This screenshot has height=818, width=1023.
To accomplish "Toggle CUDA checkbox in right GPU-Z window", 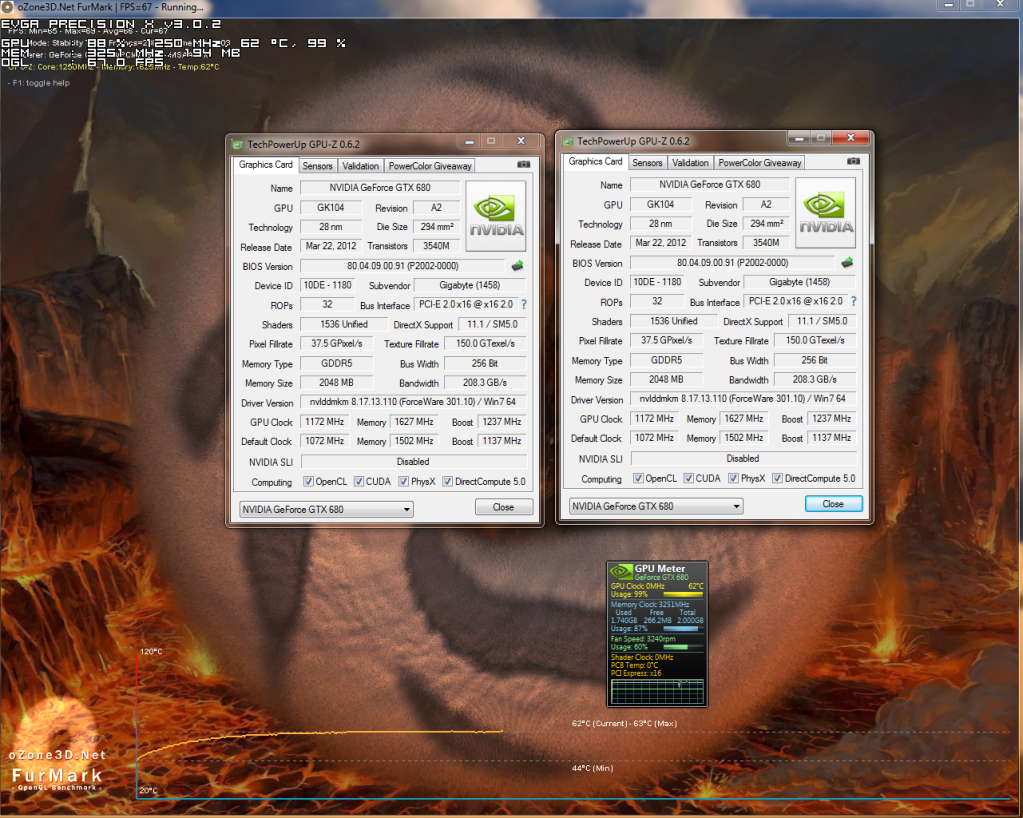I will (688, 478).
